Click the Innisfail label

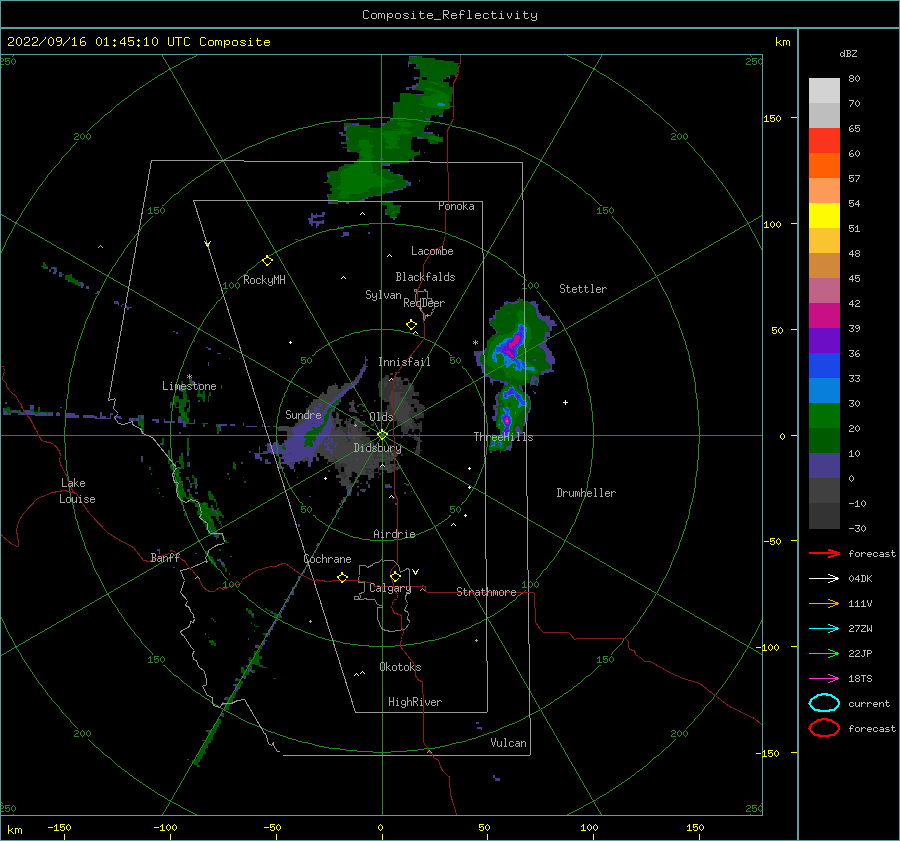(404, 362)
